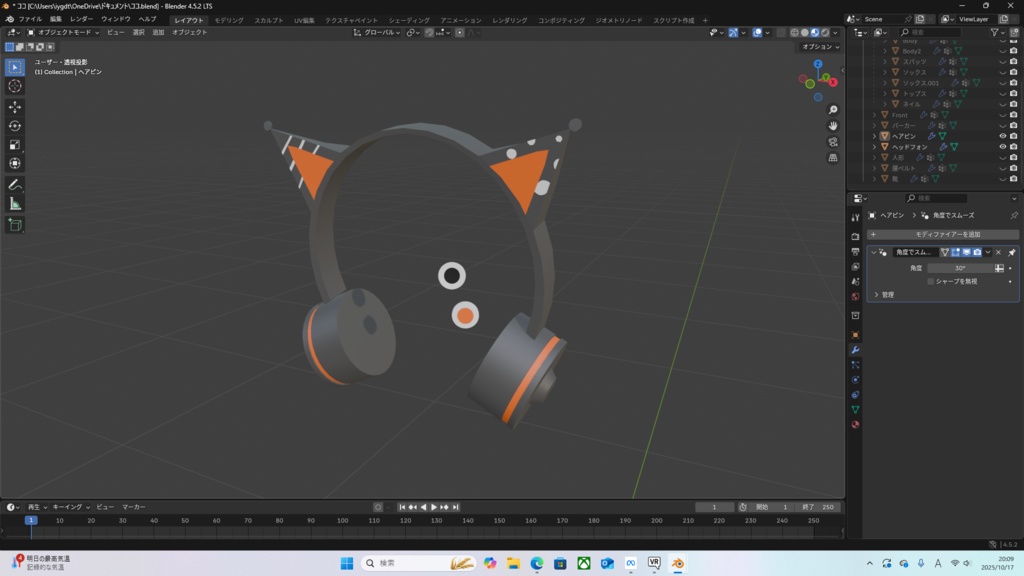Viewport: 1024px width, 576px height.
Task: Open the Object Data mesh properties tab
Action: 856,409
